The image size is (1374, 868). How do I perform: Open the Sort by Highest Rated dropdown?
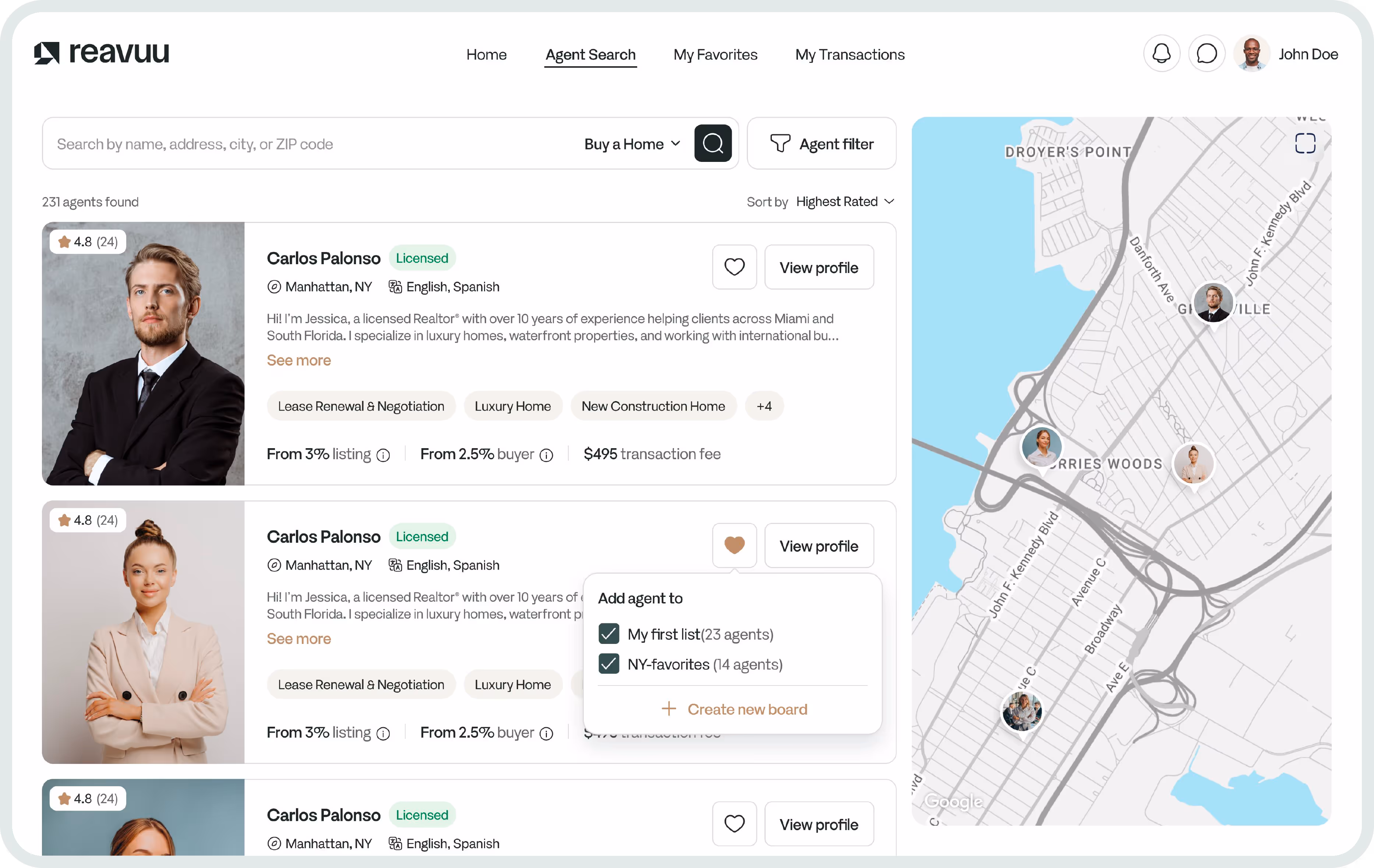point(845,201)
